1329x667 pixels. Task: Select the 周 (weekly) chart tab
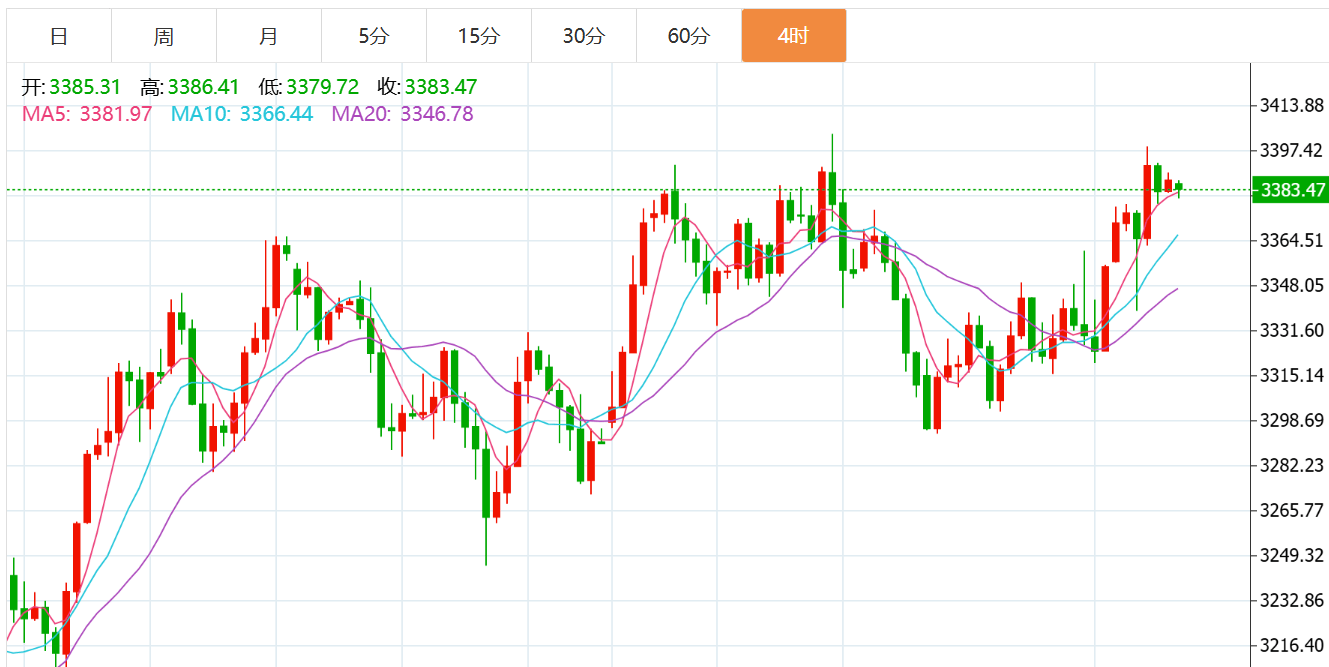coord(164,37)
